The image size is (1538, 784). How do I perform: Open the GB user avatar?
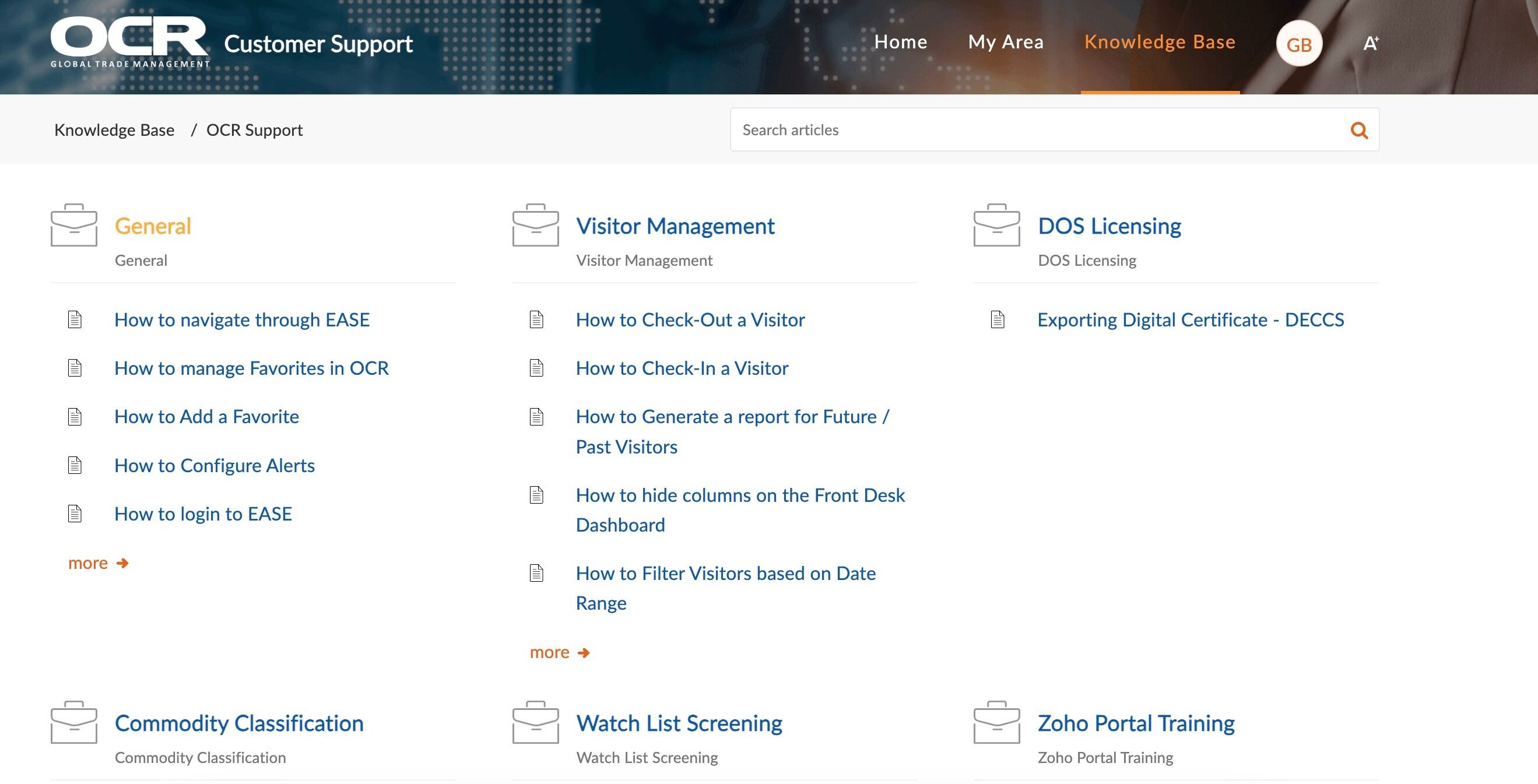[1299, 44]
